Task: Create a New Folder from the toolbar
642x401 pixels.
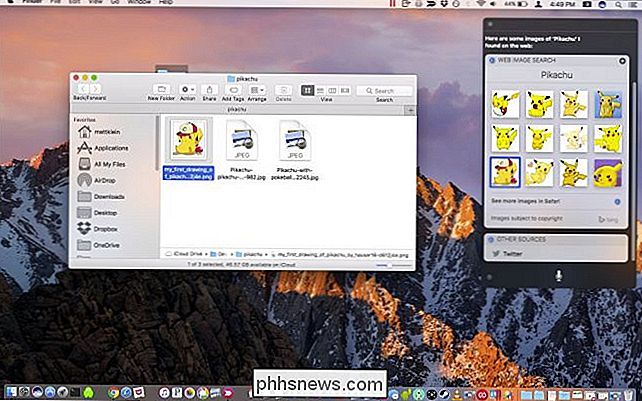Action: click(x=161, y=89)
